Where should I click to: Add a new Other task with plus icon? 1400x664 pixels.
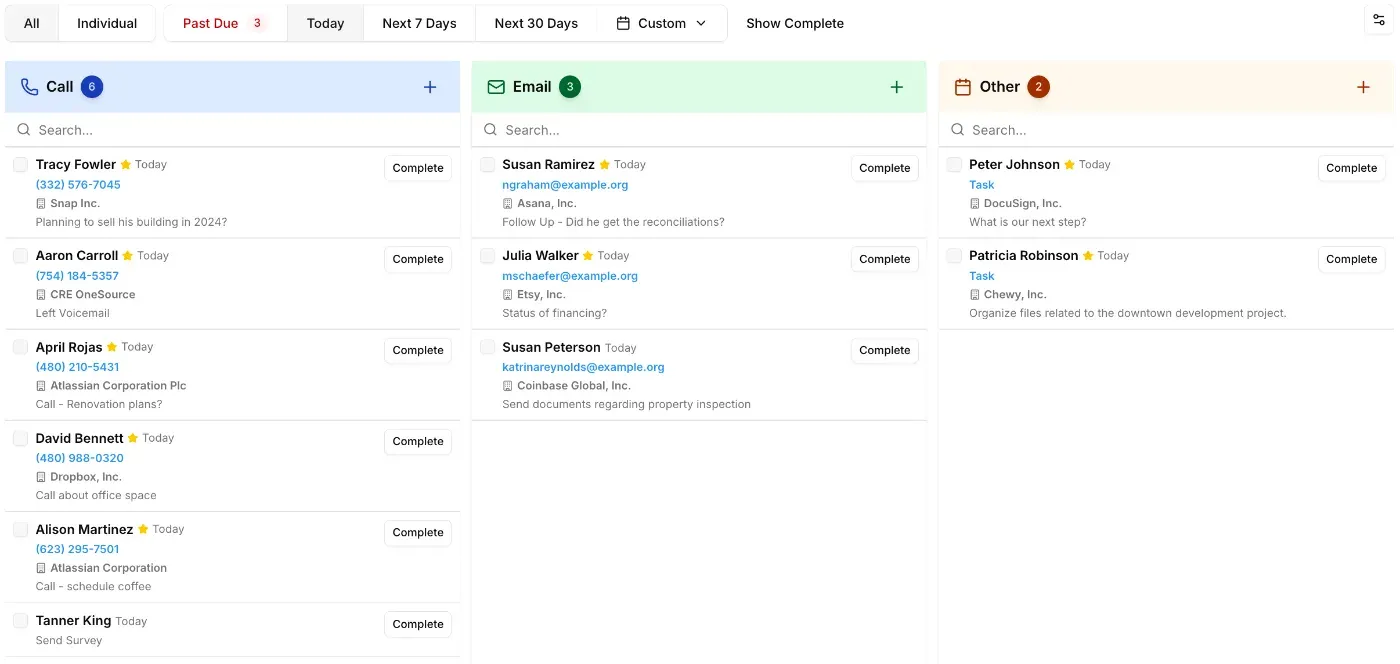pyautogui.click(x=1363, y=87)
